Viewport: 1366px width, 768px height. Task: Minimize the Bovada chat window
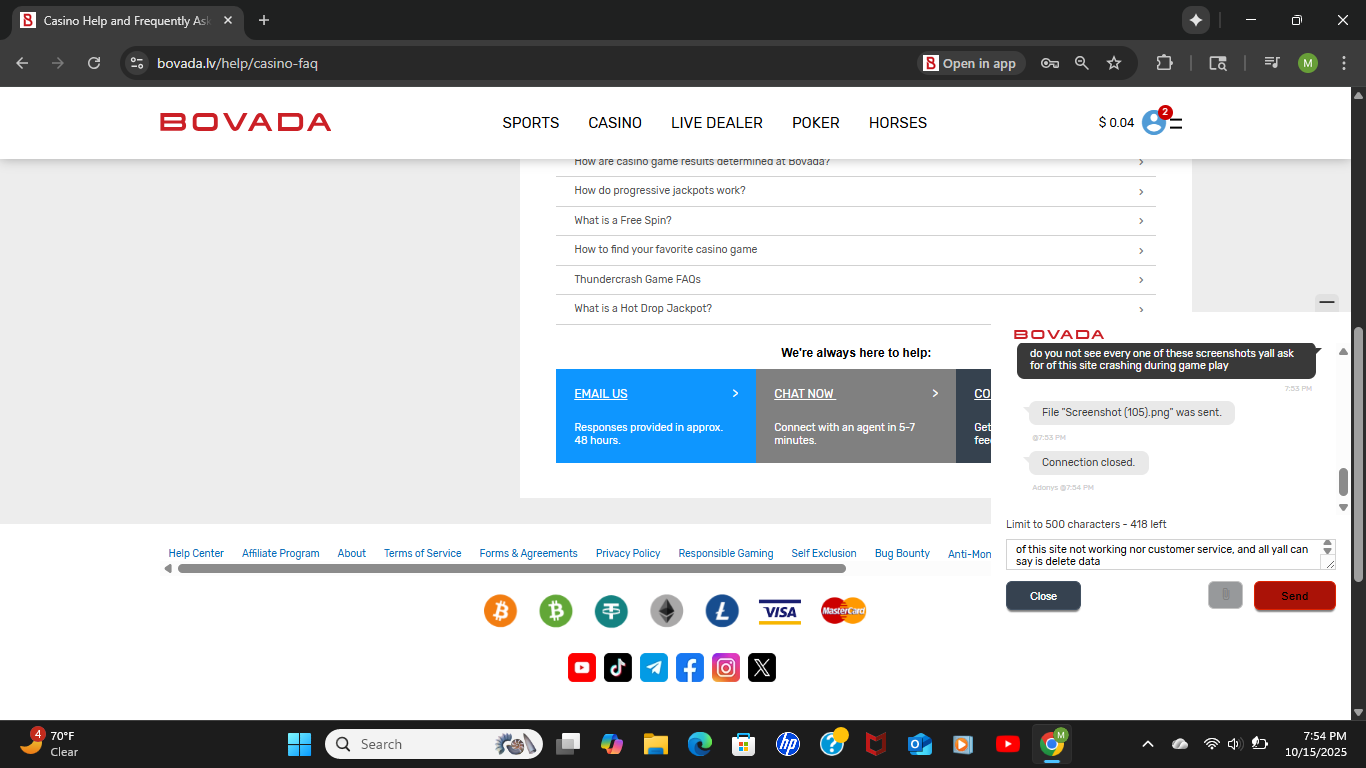tap(1327, 302)
